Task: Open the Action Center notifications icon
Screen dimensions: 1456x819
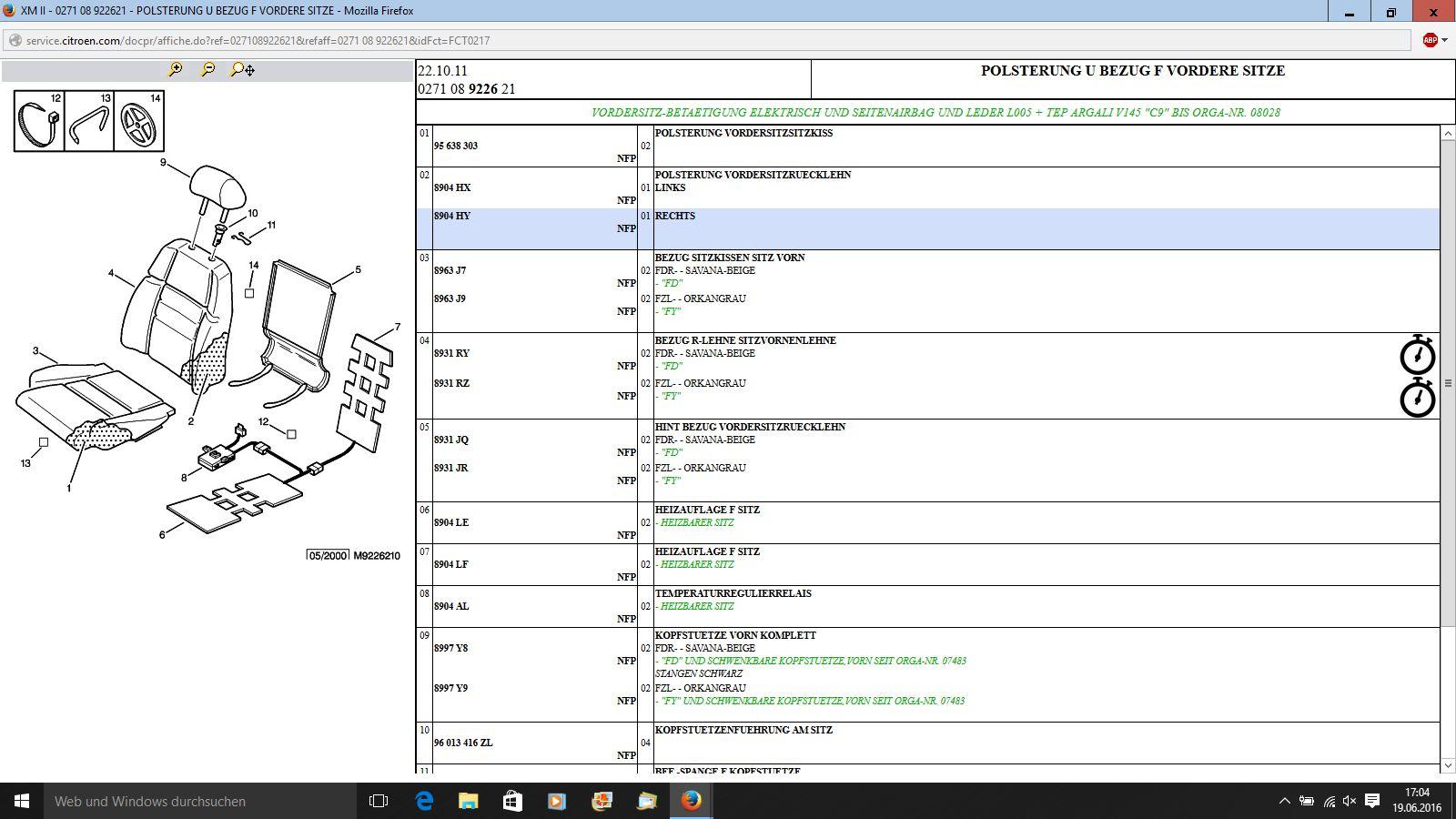Action: pyautogui.click(x=1372, y=801)
